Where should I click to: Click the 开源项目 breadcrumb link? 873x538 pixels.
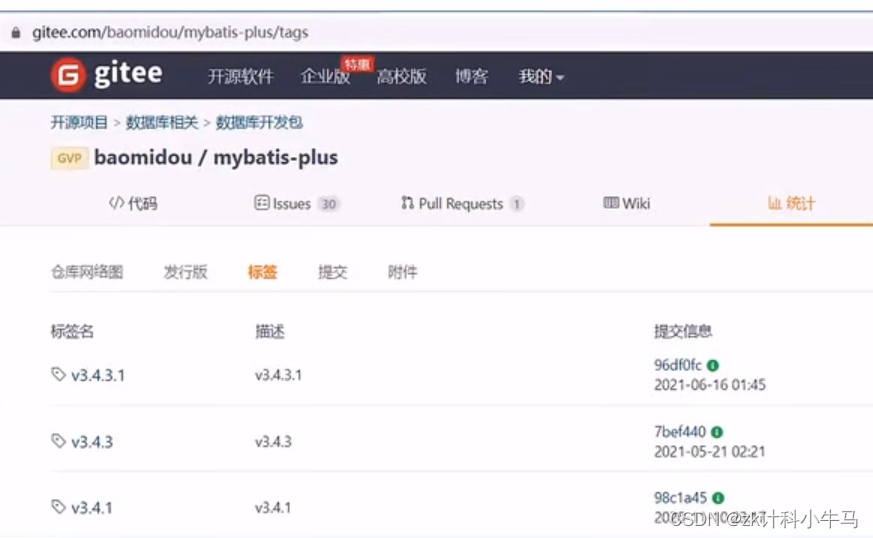tap(79, 123)
